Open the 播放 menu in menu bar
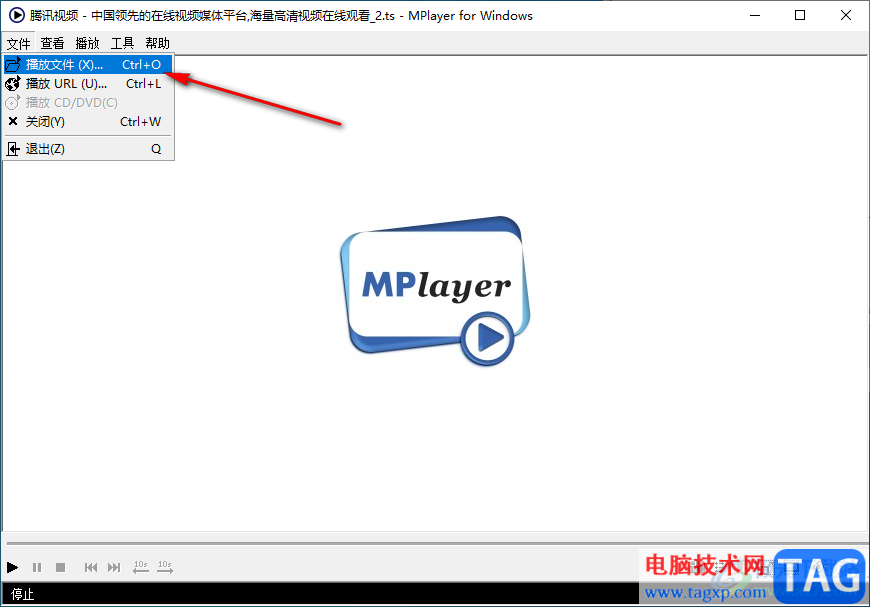Screen dimensions: 870x607 [87, 43]
